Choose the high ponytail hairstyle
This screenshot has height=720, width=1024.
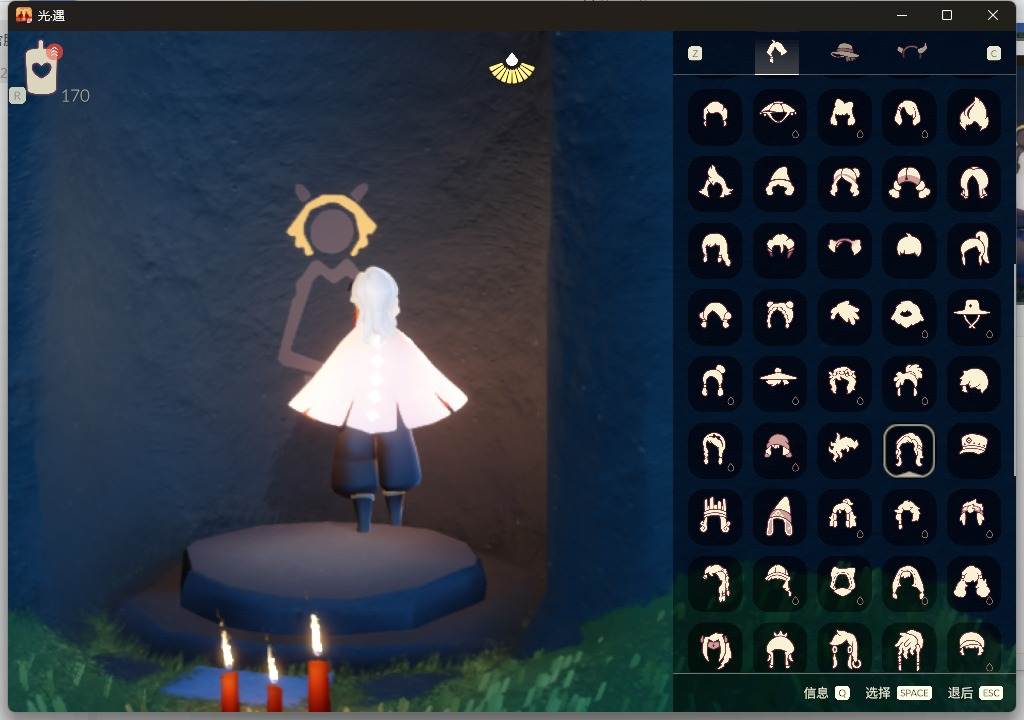pyautogui.click(x=973, y=249)
